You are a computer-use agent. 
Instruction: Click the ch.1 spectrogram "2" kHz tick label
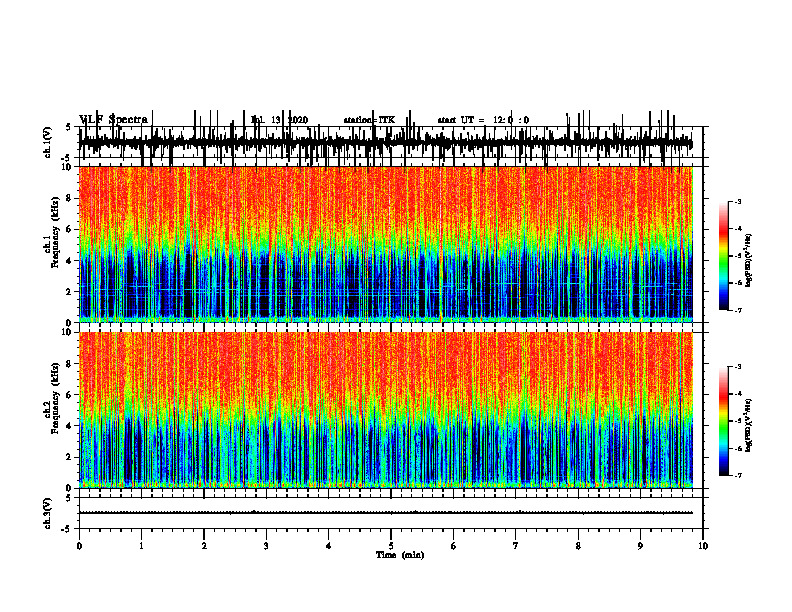[x=69, y=292]
